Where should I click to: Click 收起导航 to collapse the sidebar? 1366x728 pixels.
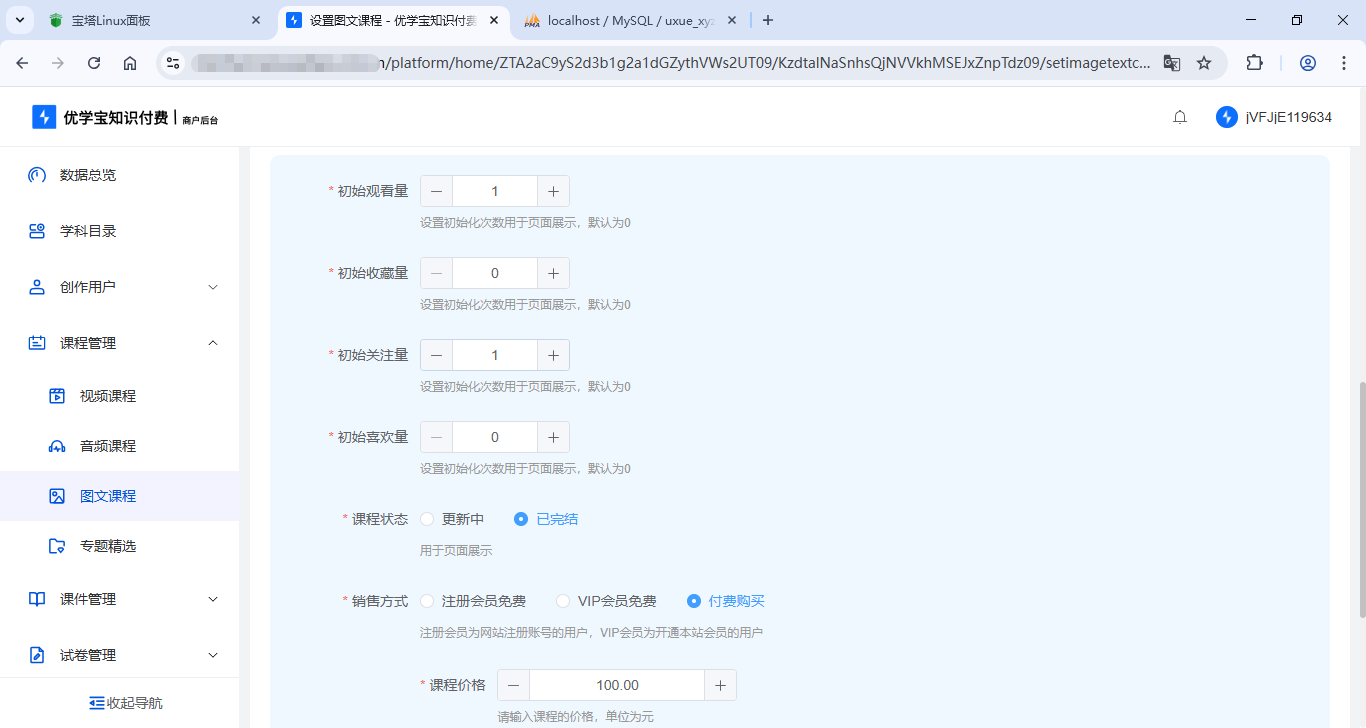125,702
